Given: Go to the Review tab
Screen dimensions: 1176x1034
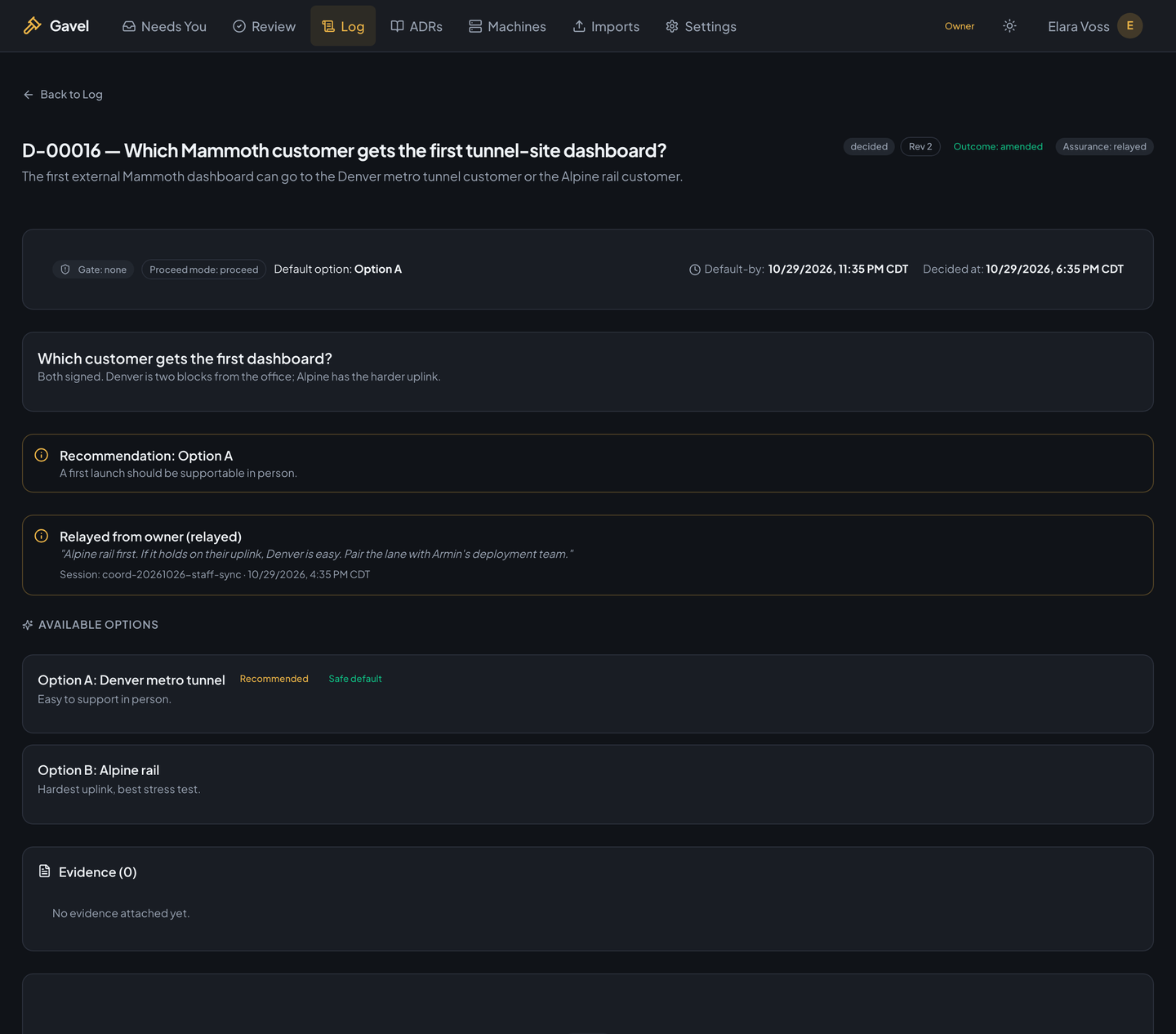Looking at the screenshot, I should tap(264, 26).
